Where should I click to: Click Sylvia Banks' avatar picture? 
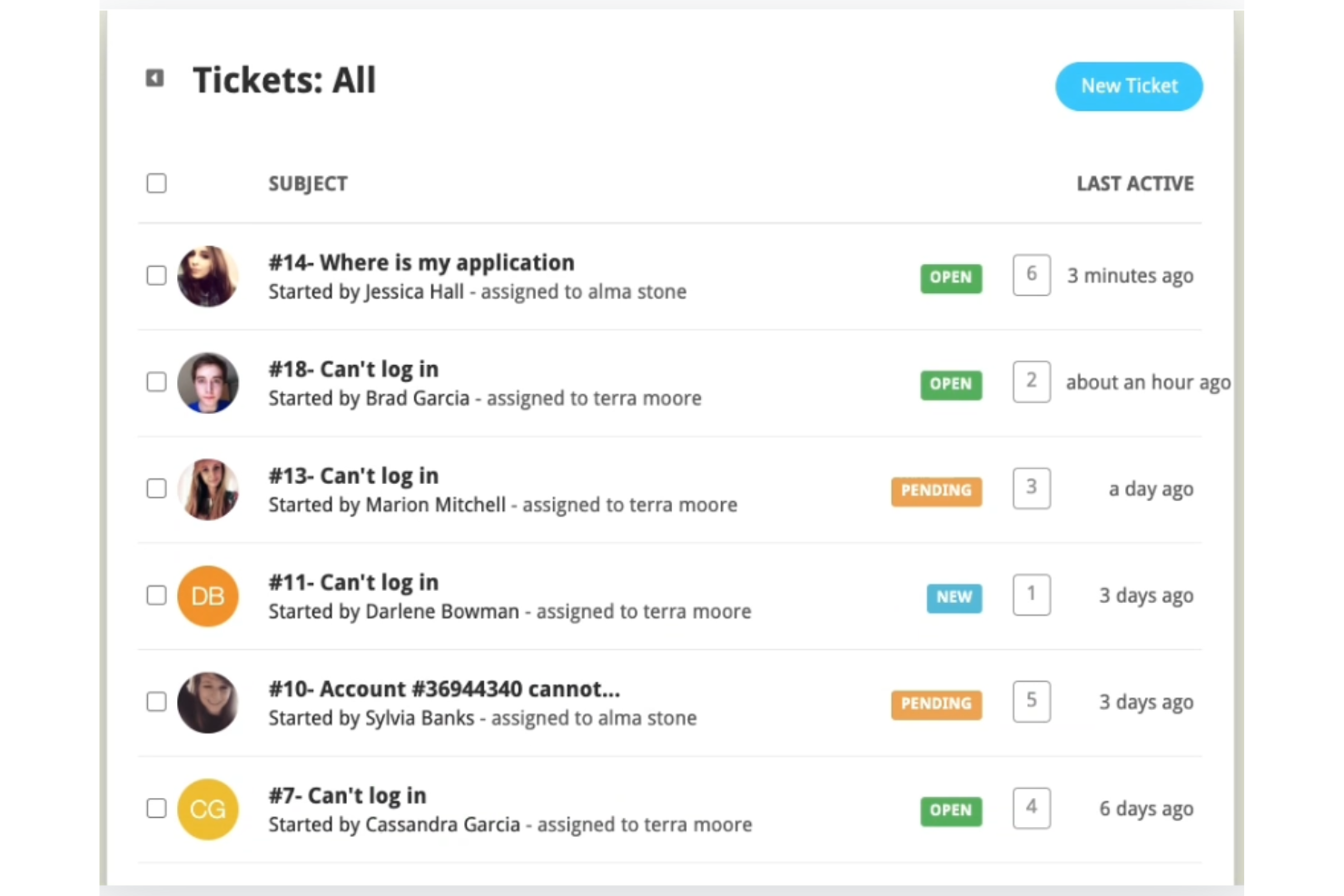[207, 702]
